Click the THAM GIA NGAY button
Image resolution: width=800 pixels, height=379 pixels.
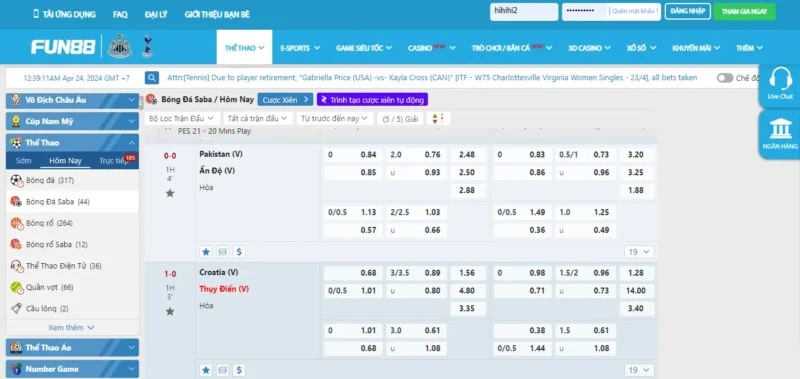[x=744, y=11]
